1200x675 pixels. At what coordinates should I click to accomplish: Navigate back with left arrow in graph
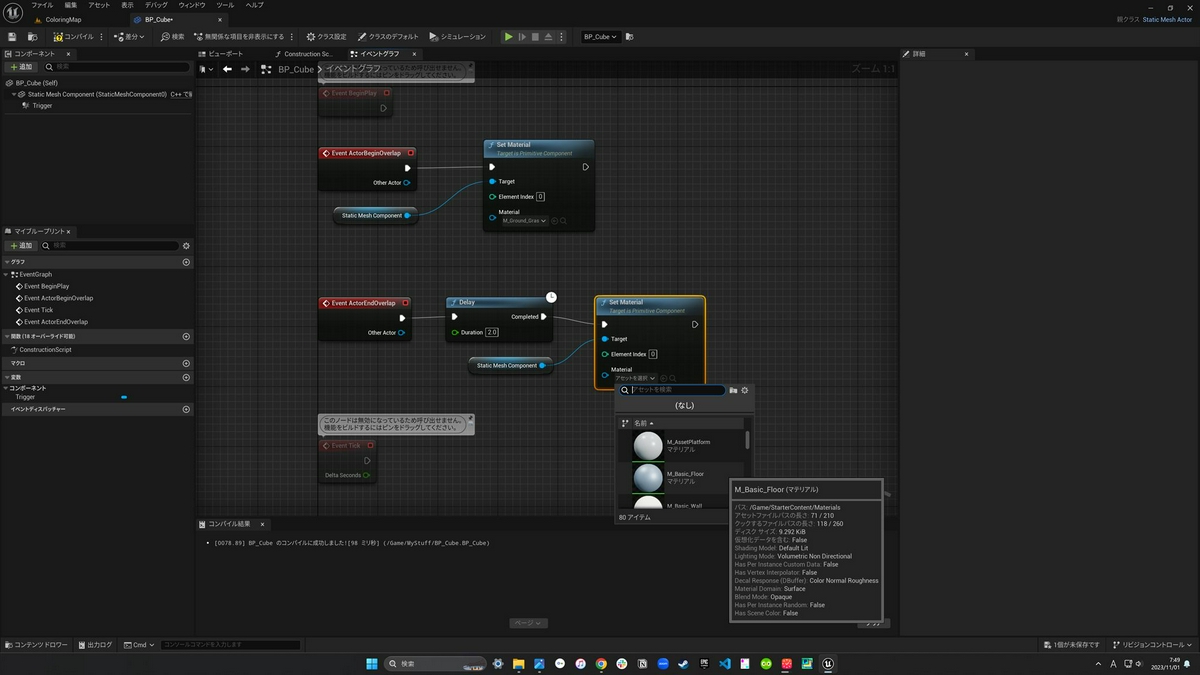(x=227, y=69)
